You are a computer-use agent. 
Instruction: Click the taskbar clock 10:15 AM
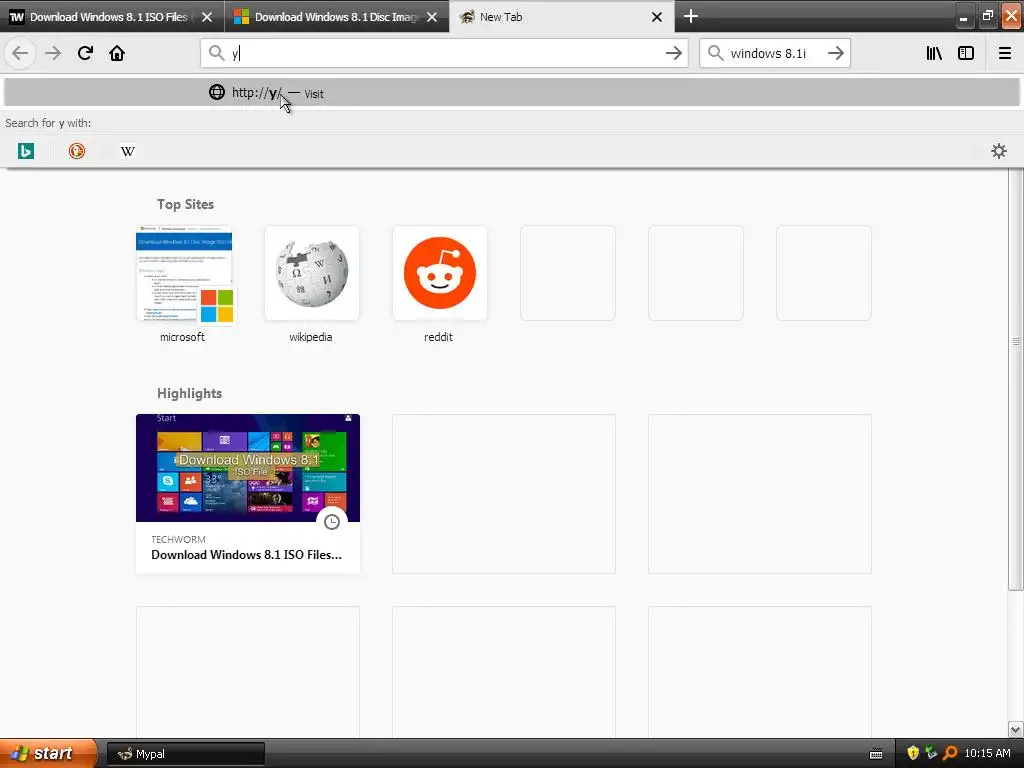click(x=987, y=754)
